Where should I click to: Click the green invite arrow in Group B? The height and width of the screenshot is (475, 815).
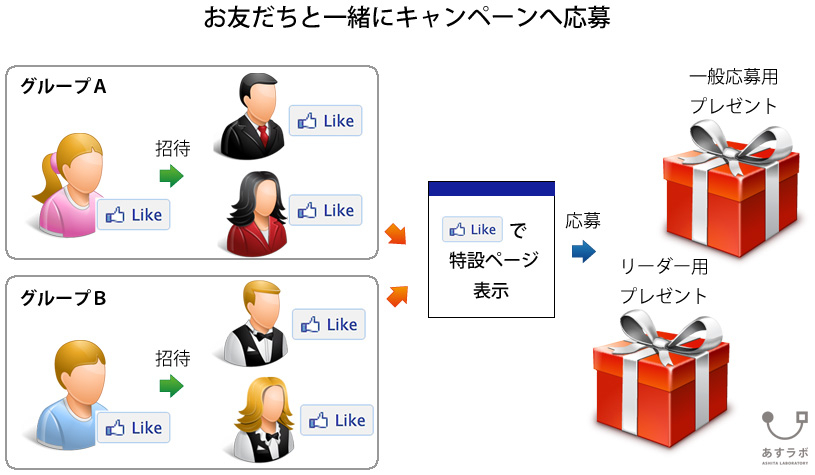[172, 386]
